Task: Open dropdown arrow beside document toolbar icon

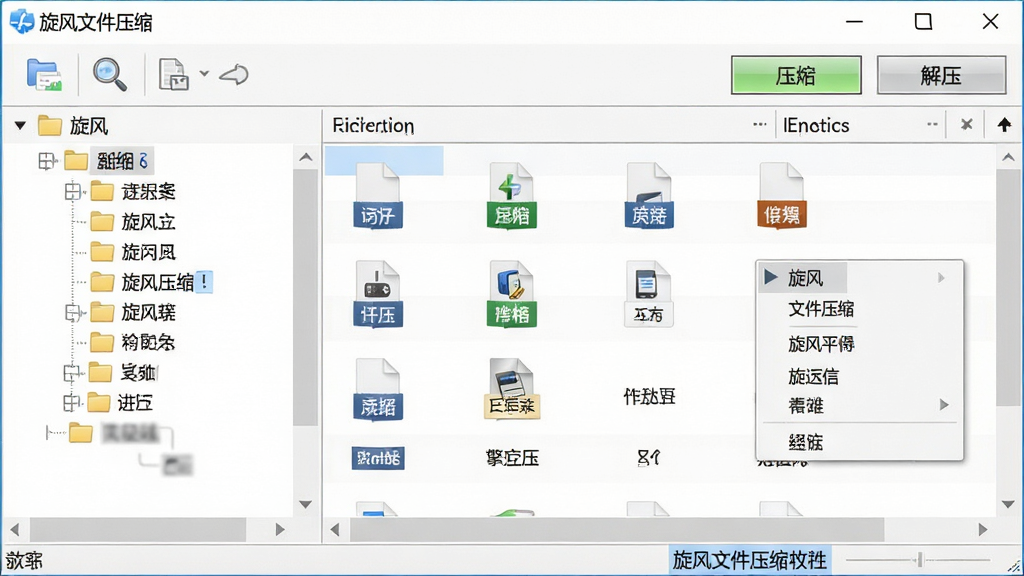Action: 204,74
